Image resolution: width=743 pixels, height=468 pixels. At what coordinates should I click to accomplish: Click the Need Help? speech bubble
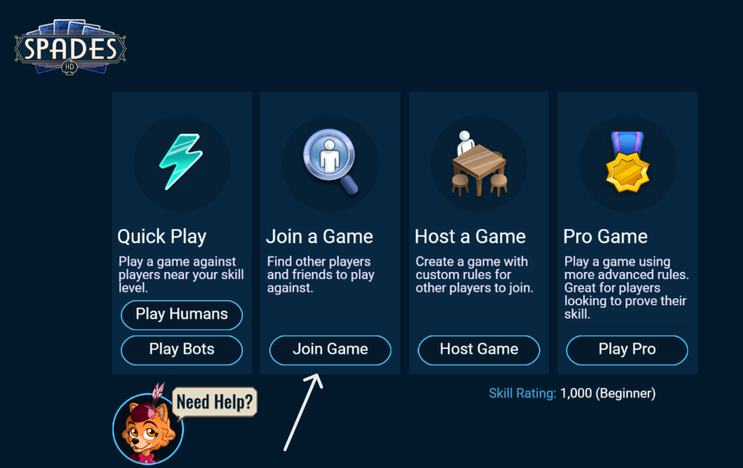click(x=215, y=403)
